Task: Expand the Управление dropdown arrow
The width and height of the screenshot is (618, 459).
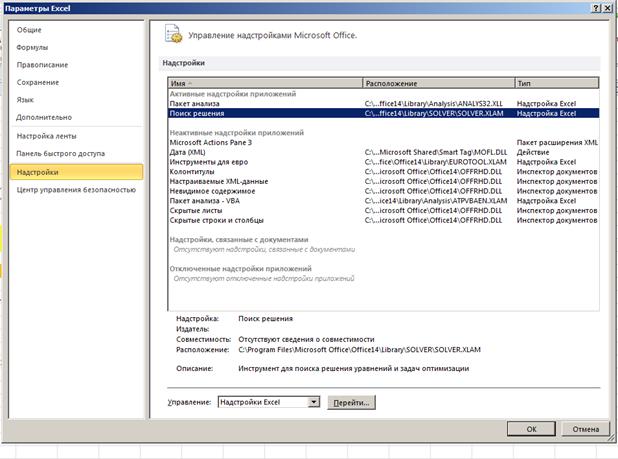Action: [314, 402]
